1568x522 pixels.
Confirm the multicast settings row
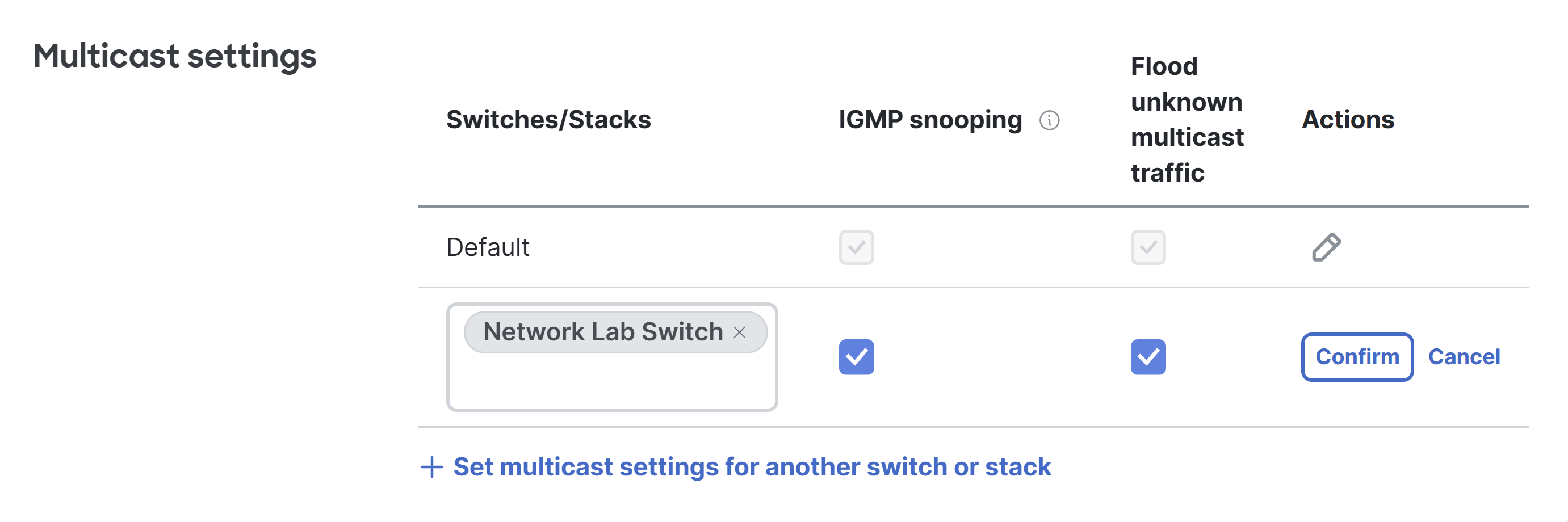pos(1357,356)
